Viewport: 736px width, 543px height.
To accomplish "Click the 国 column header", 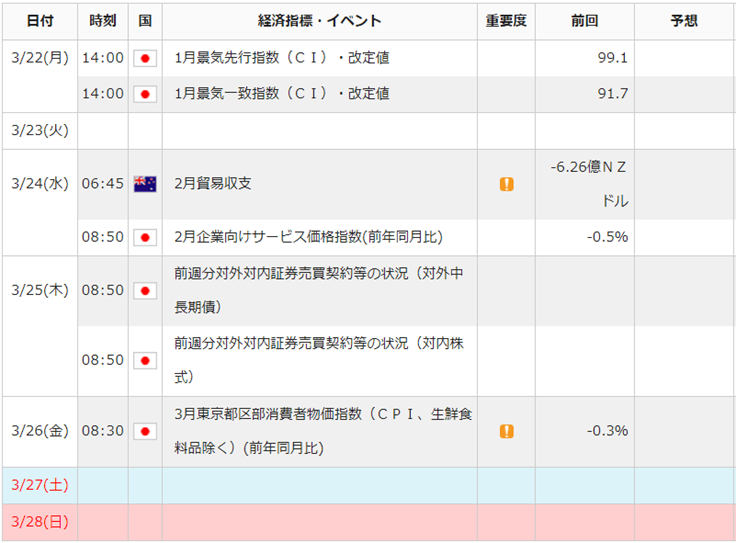I will coord(145,21).
